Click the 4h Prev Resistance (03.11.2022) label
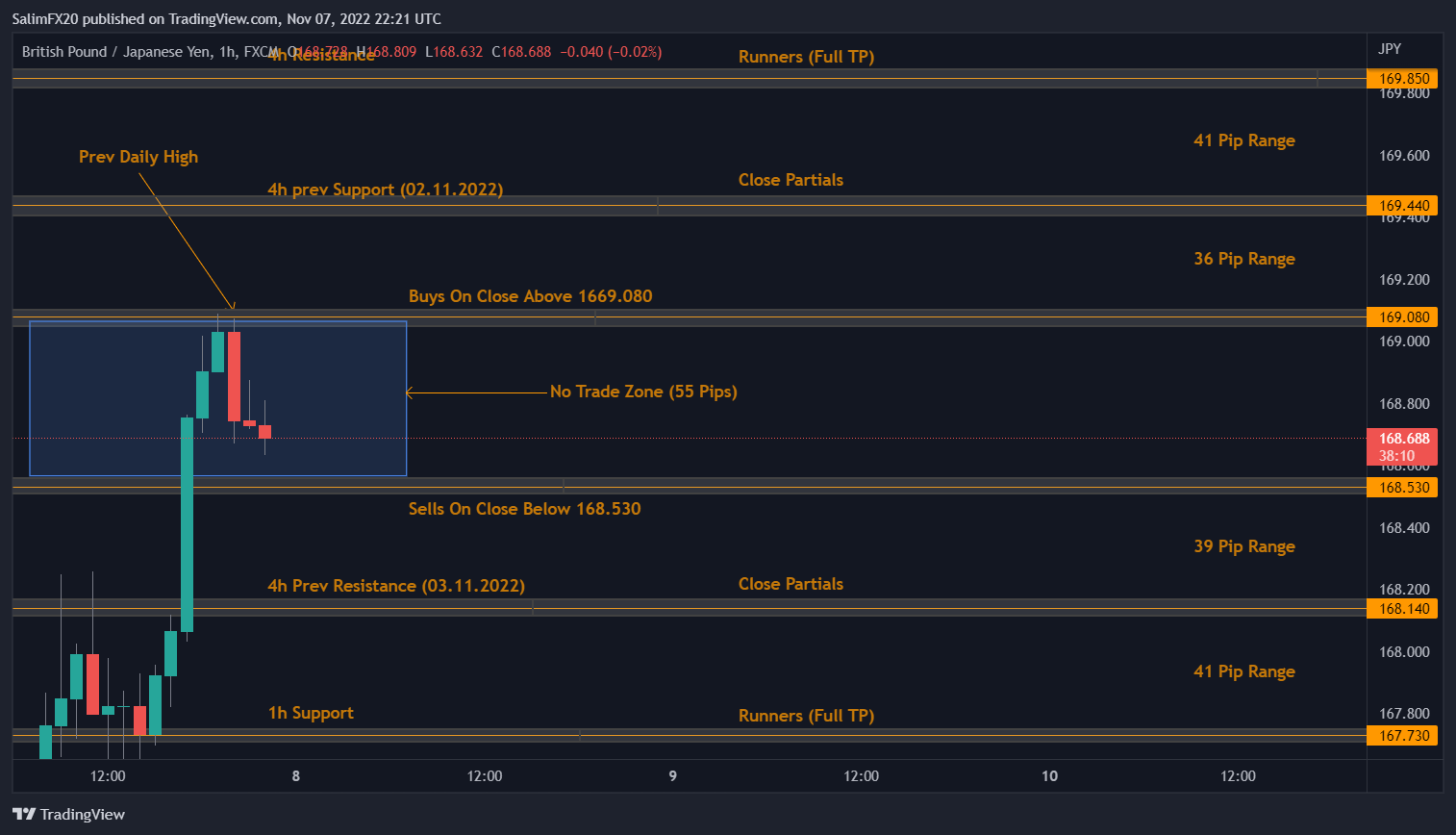The height and width of the screenshot is (835, 1456). [x=396, y=586]
